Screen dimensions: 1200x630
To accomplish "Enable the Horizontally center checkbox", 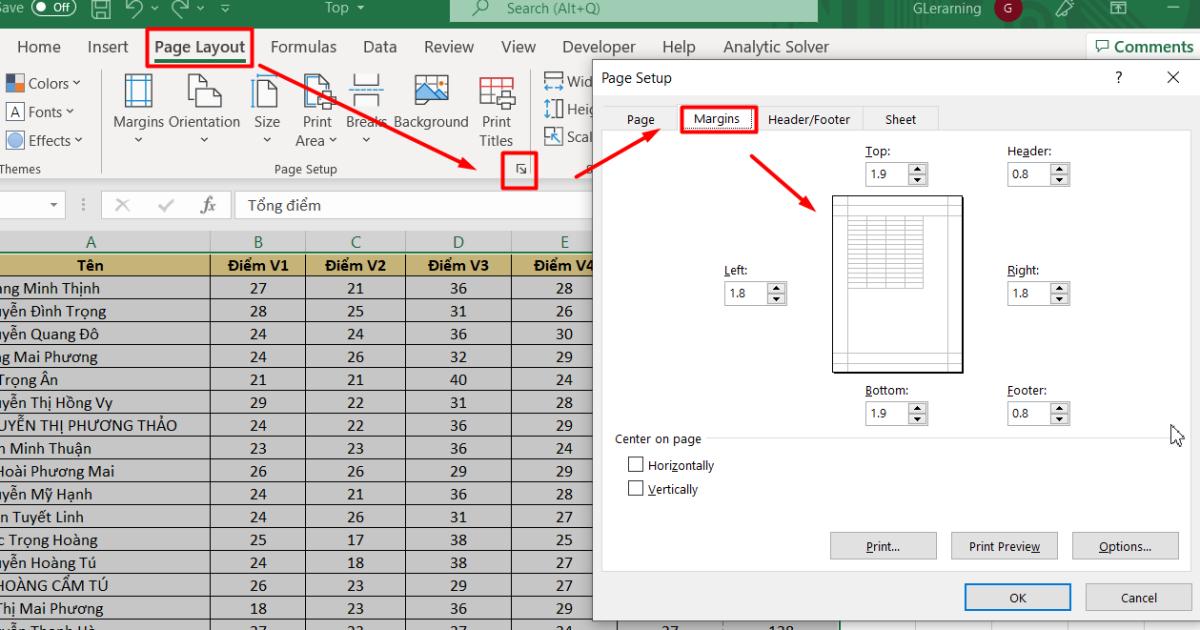I will click(636, 465).
